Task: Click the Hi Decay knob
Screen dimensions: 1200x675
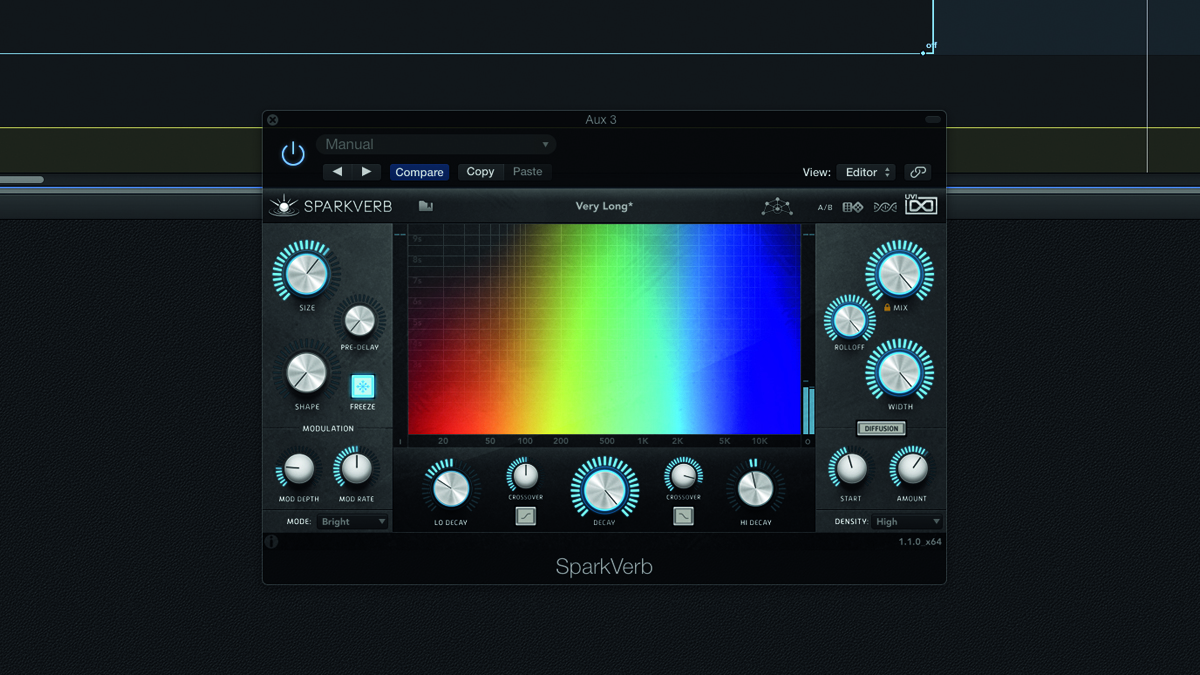Action: pyautogui.click(x=755, y=489)
